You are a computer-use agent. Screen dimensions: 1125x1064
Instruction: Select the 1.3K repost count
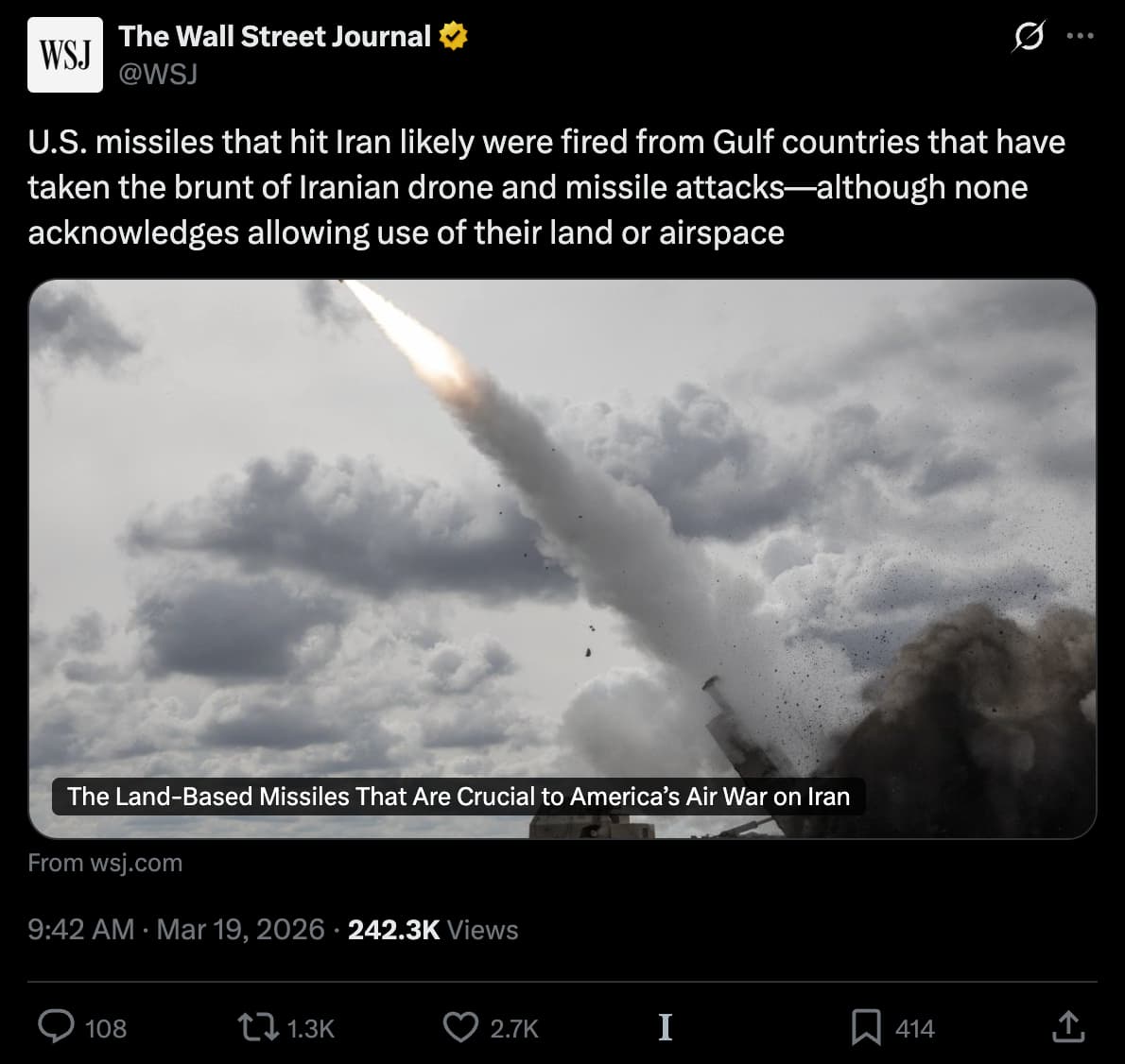click(x=310, y=1028)
